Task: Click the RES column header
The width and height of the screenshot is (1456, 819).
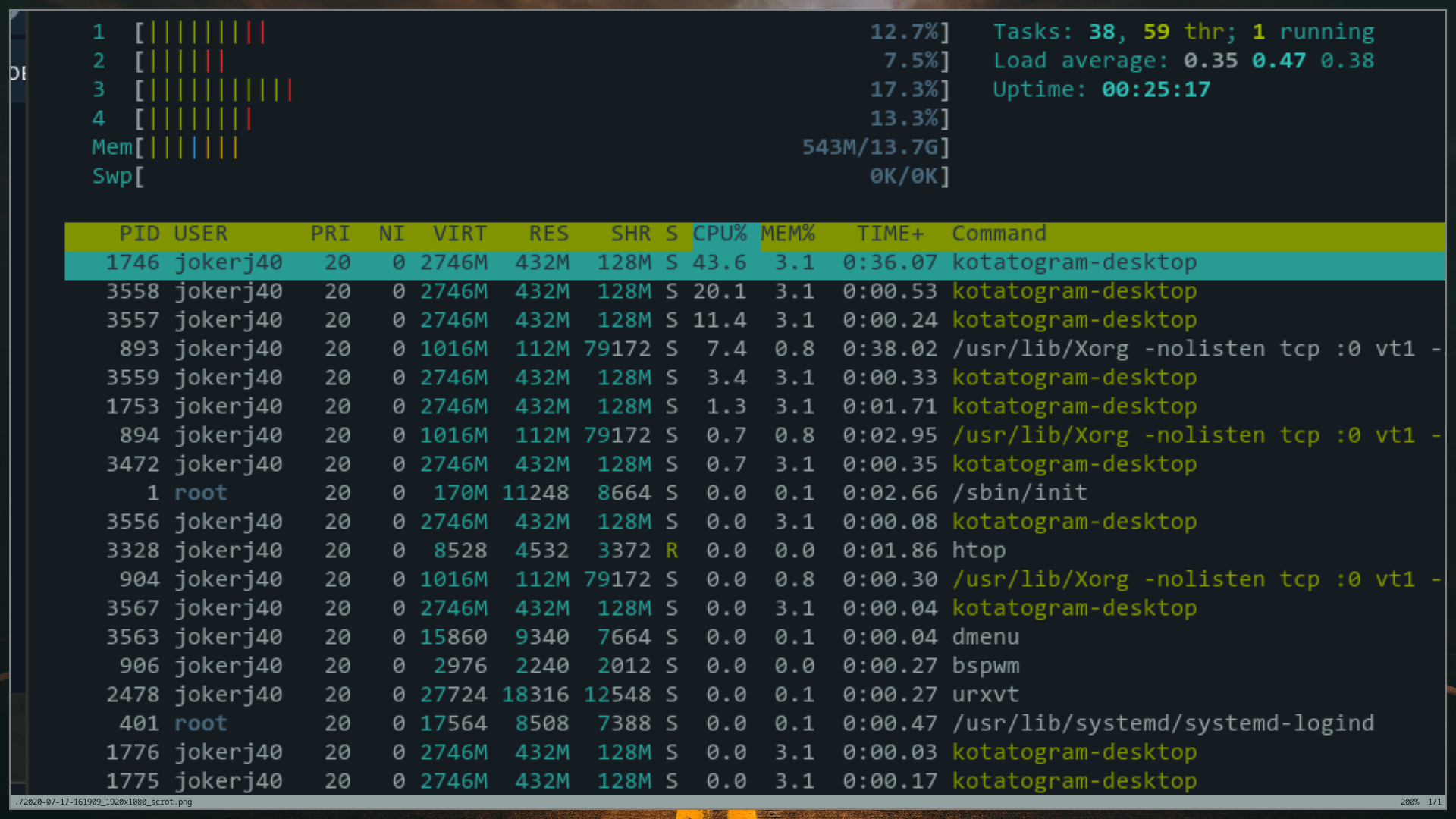Action: (x=548, y=234)
